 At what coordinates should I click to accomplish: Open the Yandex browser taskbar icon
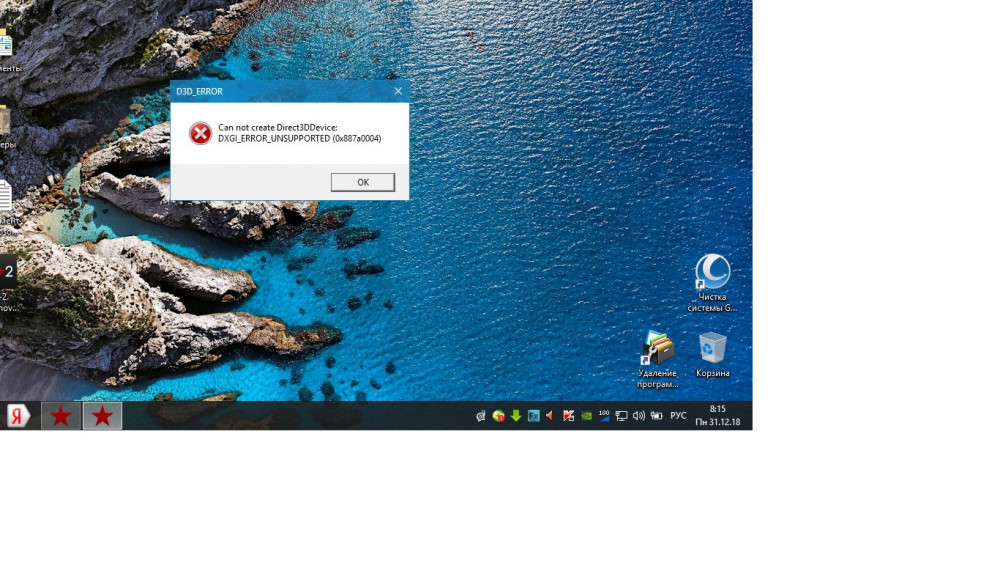pos(18,416)
